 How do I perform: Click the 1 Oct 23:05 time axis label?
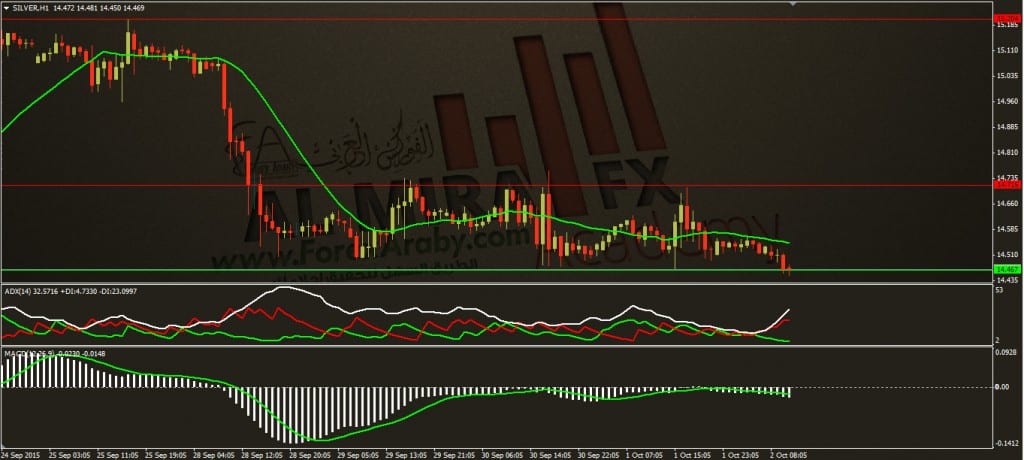(741, 453)
